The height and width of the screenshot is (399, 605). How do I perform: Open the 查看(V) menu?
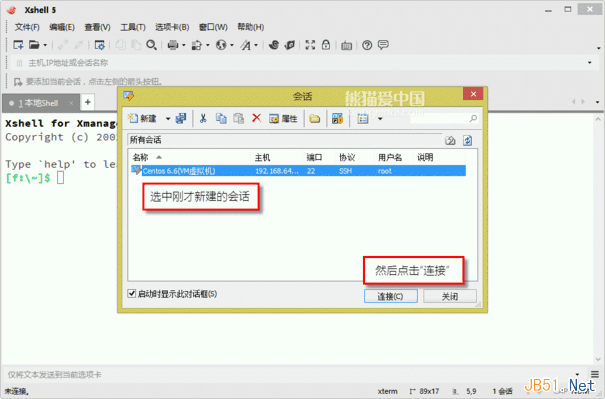tap(97, 27)
